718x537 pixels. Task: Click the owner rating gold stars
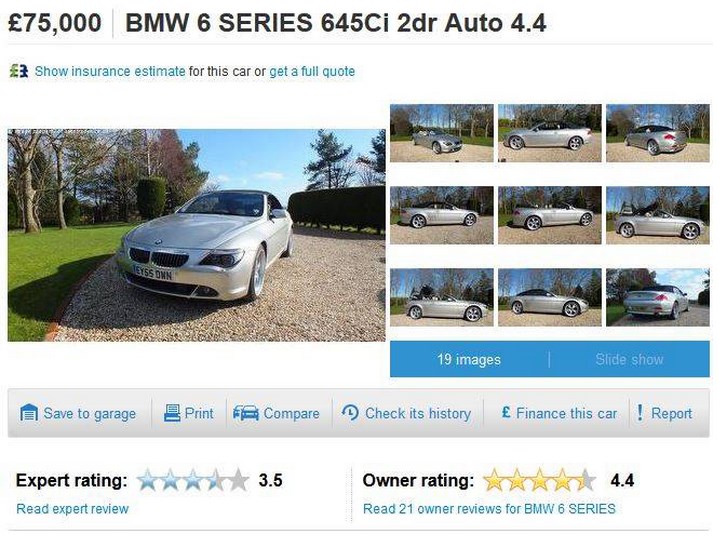(x=540, y=480)
